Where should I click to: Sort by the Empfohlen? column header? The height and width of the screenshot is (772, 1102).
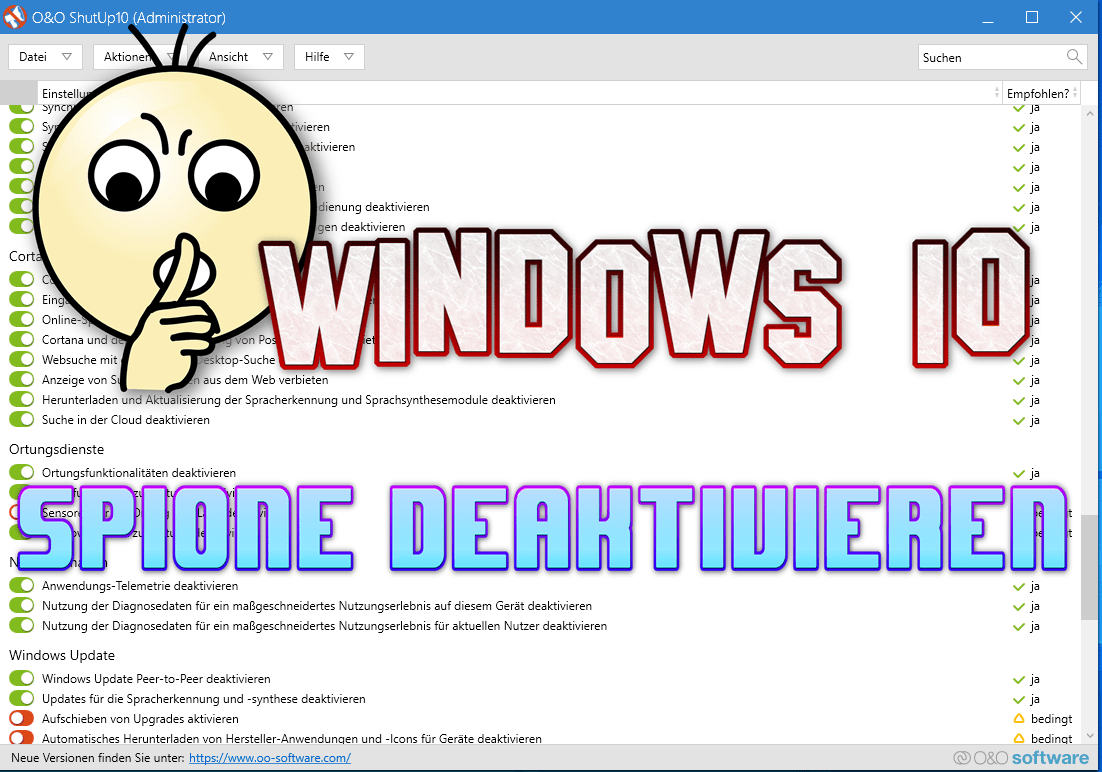tap(1037, 94)
